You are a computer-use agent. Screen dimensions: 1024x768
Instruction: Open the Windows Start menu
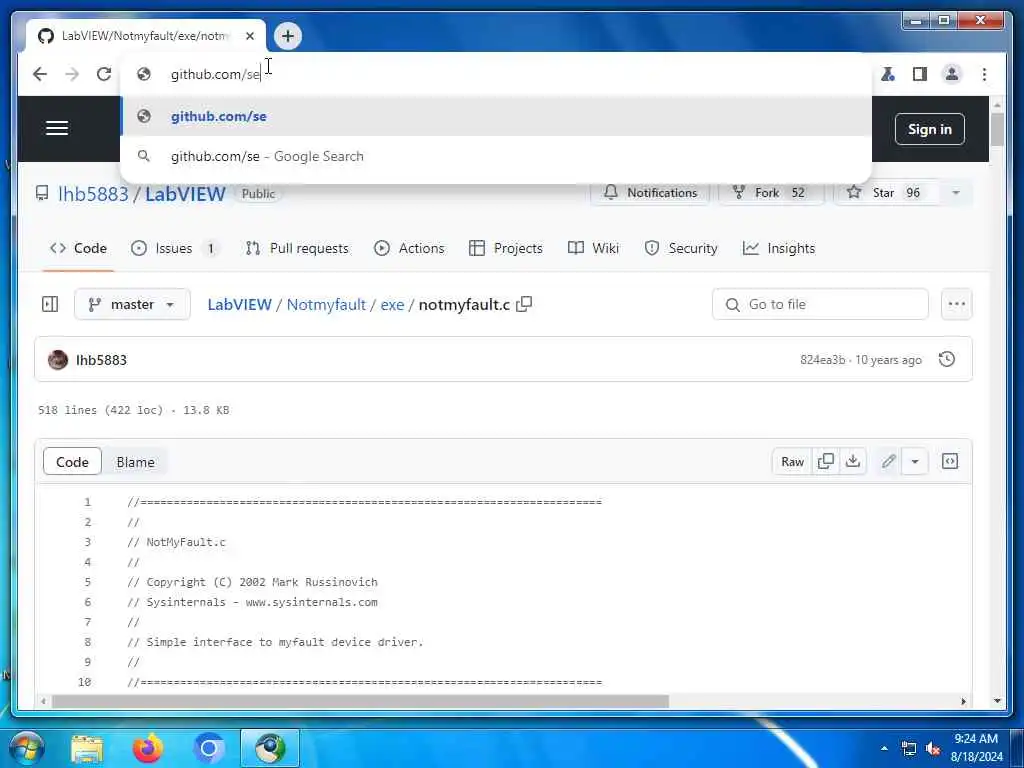pos(26,748)
